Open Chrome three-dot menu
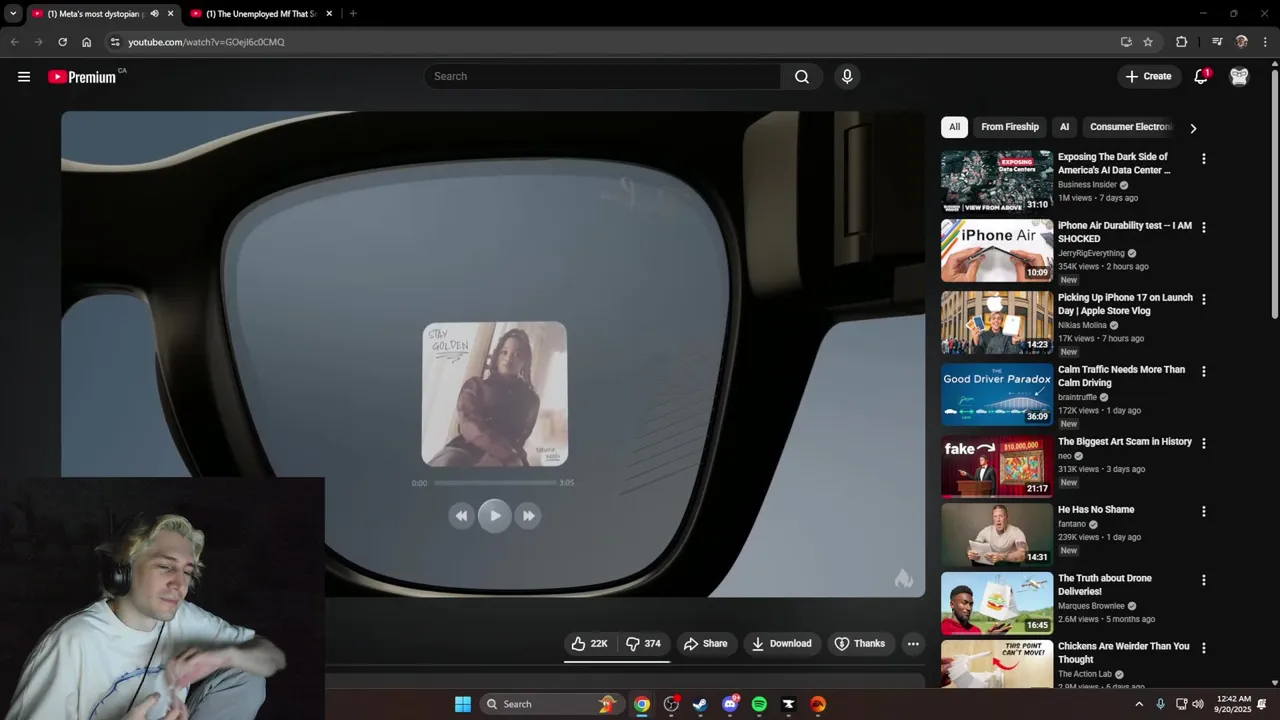This screenshot has width=1280, height=720. tap(1265, 42)
